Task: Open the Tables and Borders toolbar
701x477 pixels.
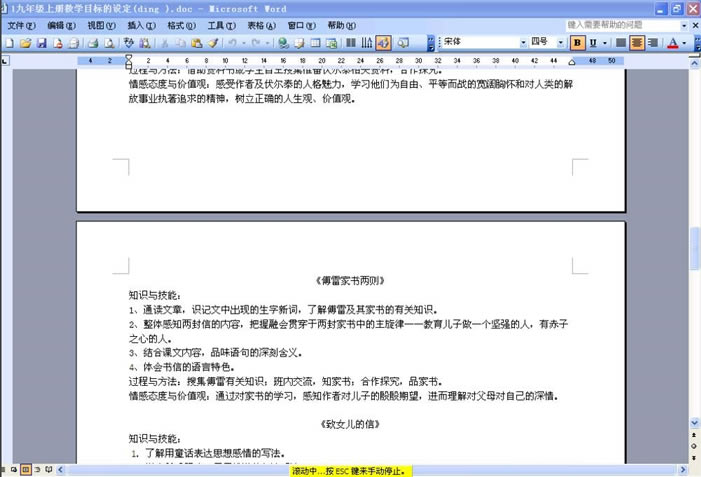Action: tap(299, 43)
